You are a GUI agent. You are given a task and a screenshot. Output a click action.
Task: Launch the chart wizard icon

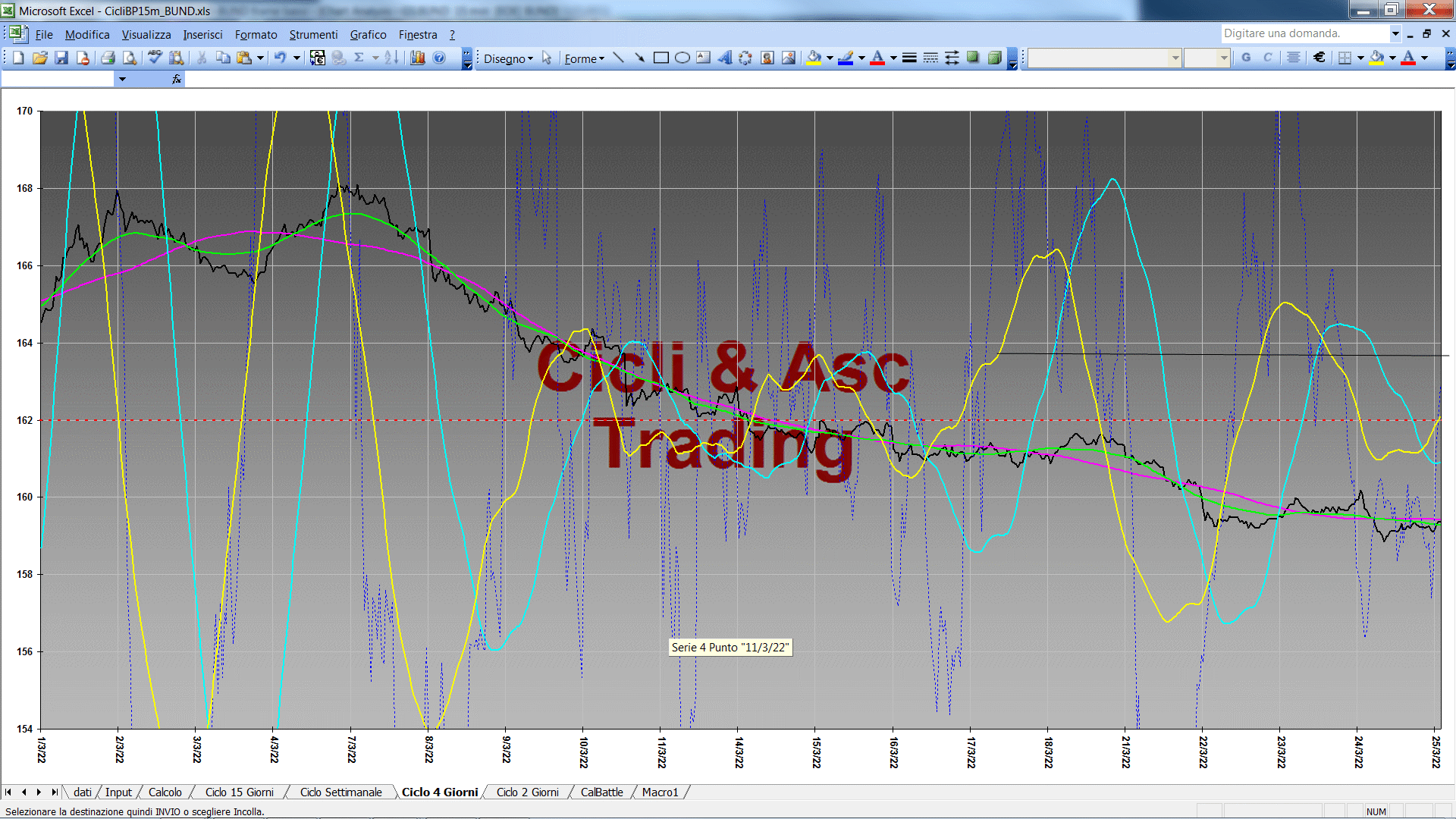pos(418,58)
